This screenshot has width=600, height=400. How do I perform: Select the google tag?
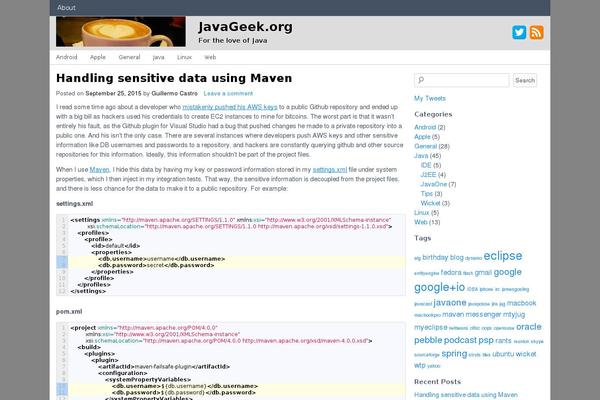[x=507, y=272]
